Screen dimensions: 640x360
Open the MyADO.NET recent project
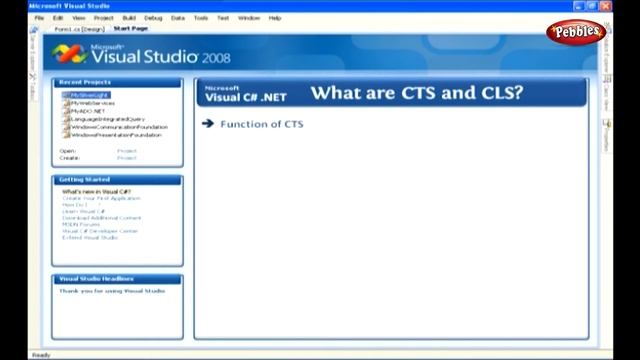(x=84, y=111)
